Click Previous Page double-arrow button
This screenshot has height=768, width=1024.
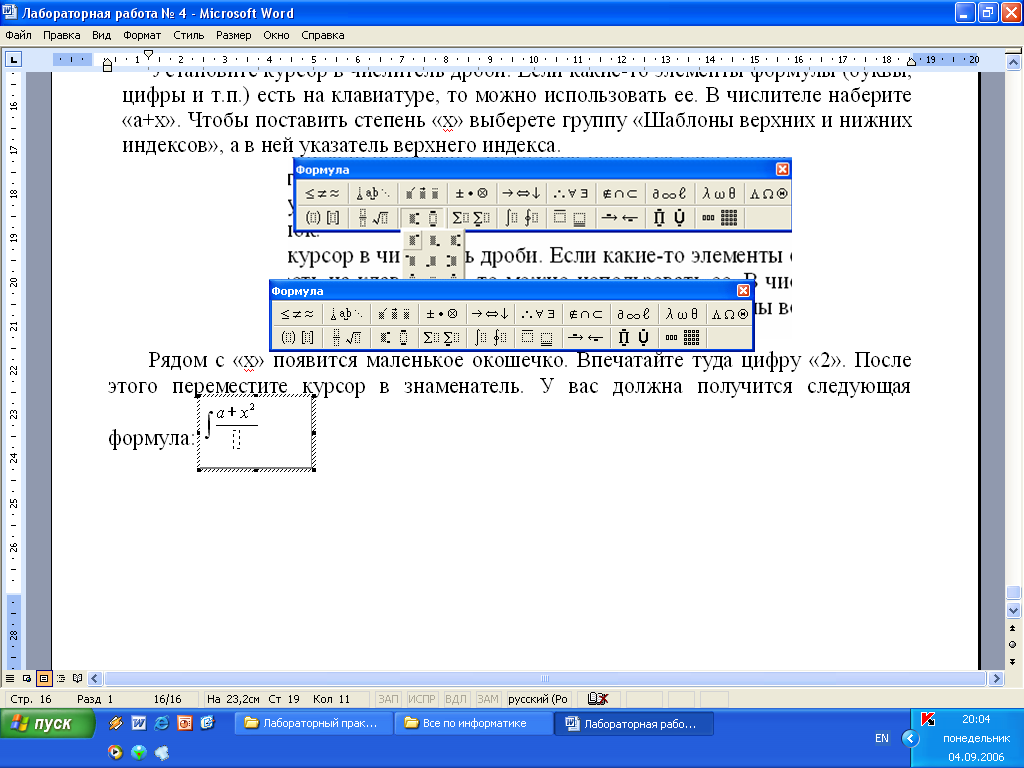click(1013, 628)
